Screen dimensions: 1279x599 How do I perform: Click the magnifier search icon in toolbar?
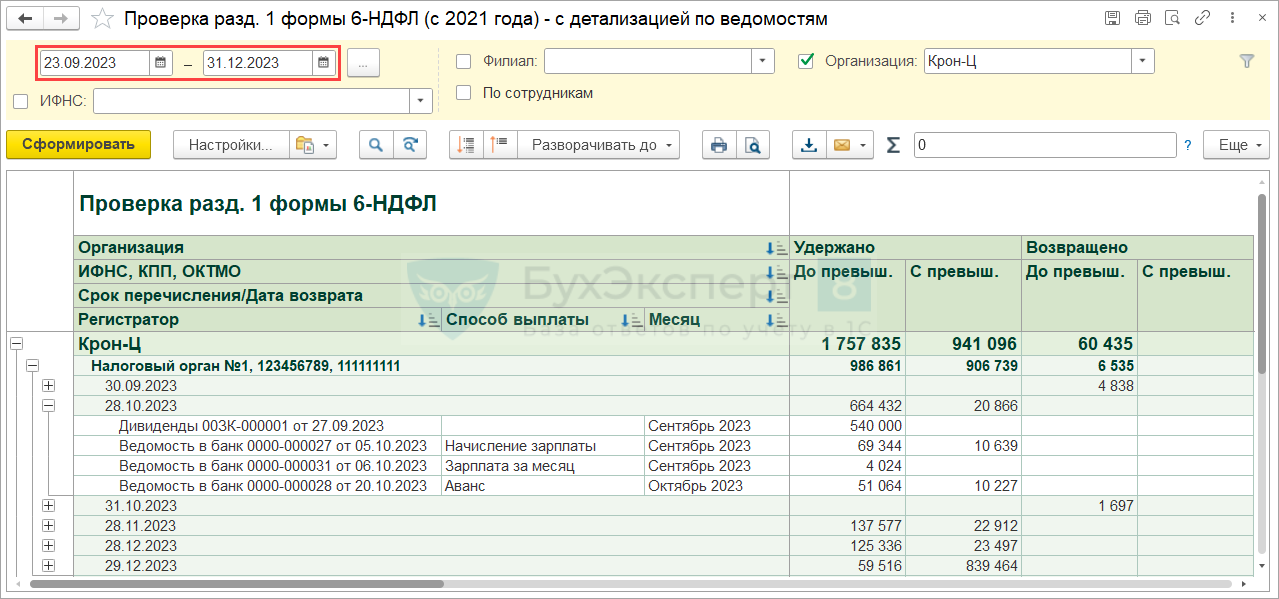376,145
